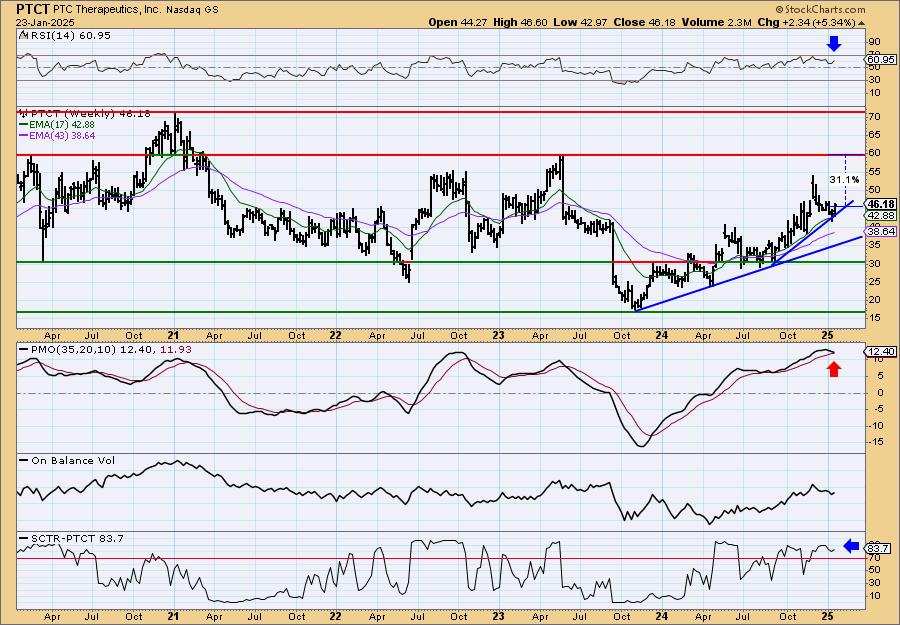The width and height of the screenshot is (900, 625).
Task: Click the Low 42.97 value
Action: (580, 23)
